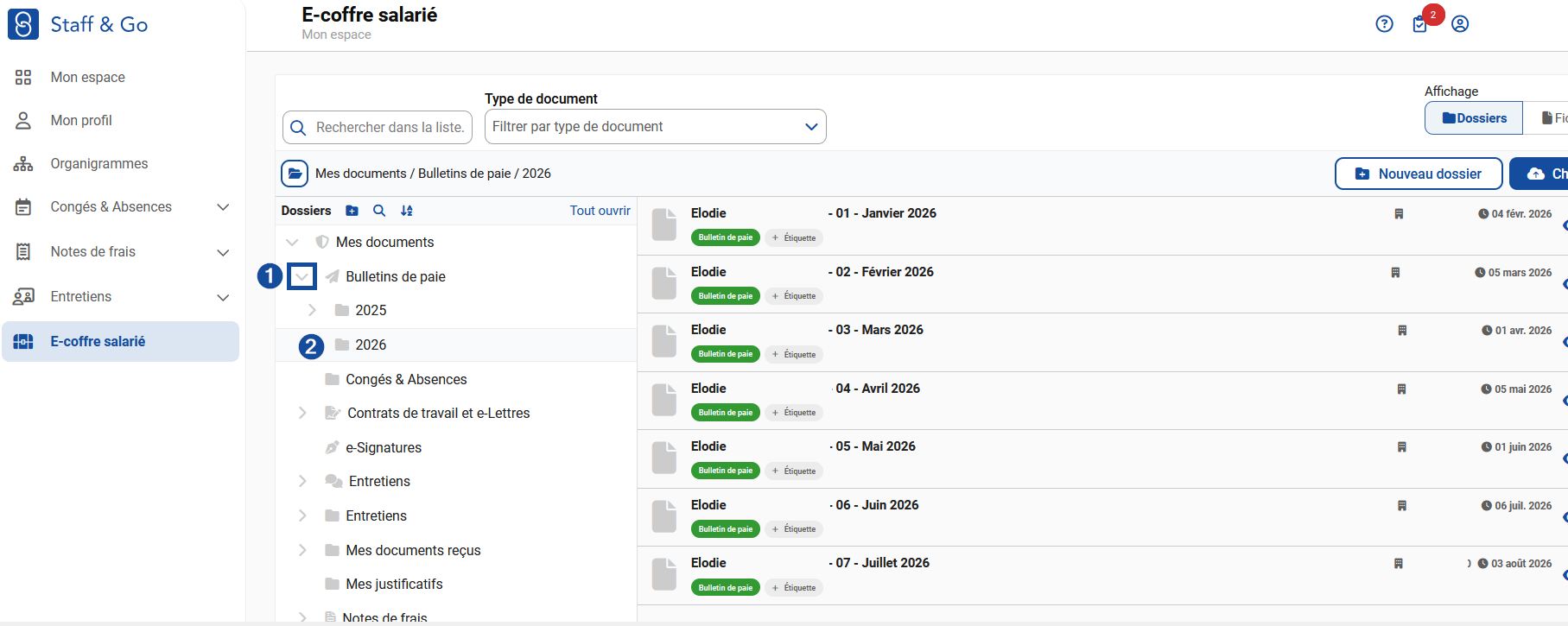The height and width of the screenshot is (626, 1568).
Task: Expand Congés & Absences sidebar menu
Action: click(223, 207)
